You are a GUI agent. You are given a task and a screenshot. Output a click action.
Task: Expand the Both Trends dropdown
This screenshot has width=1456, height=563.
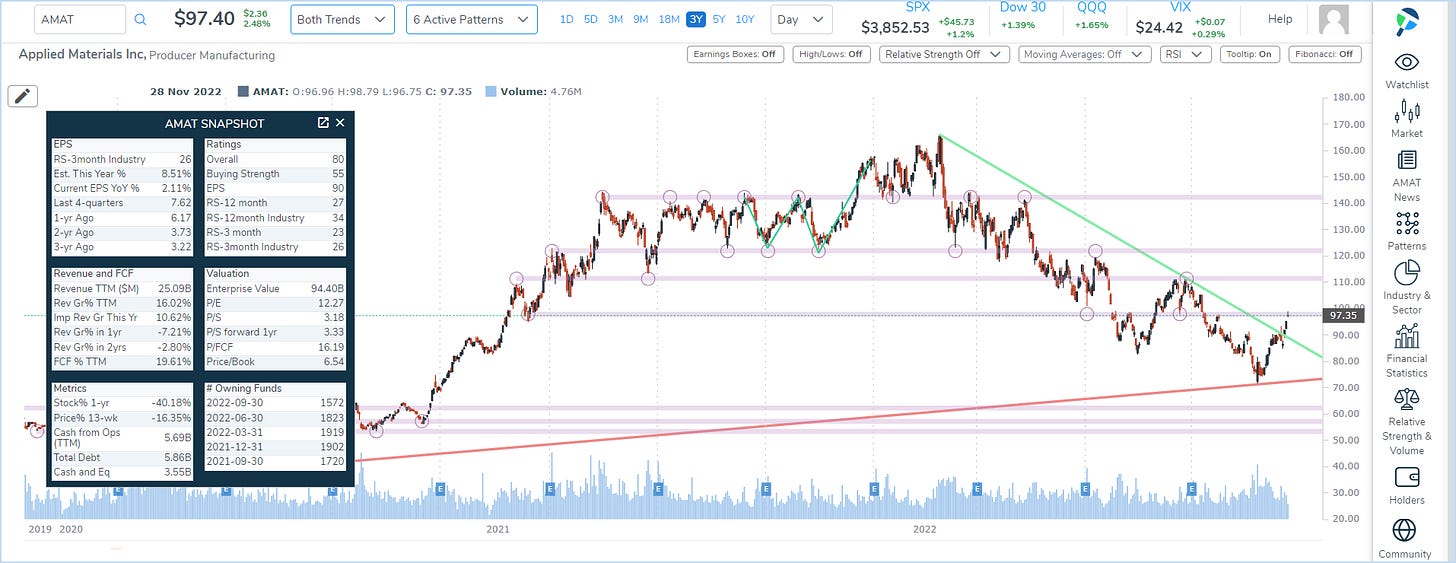[342, 19]
